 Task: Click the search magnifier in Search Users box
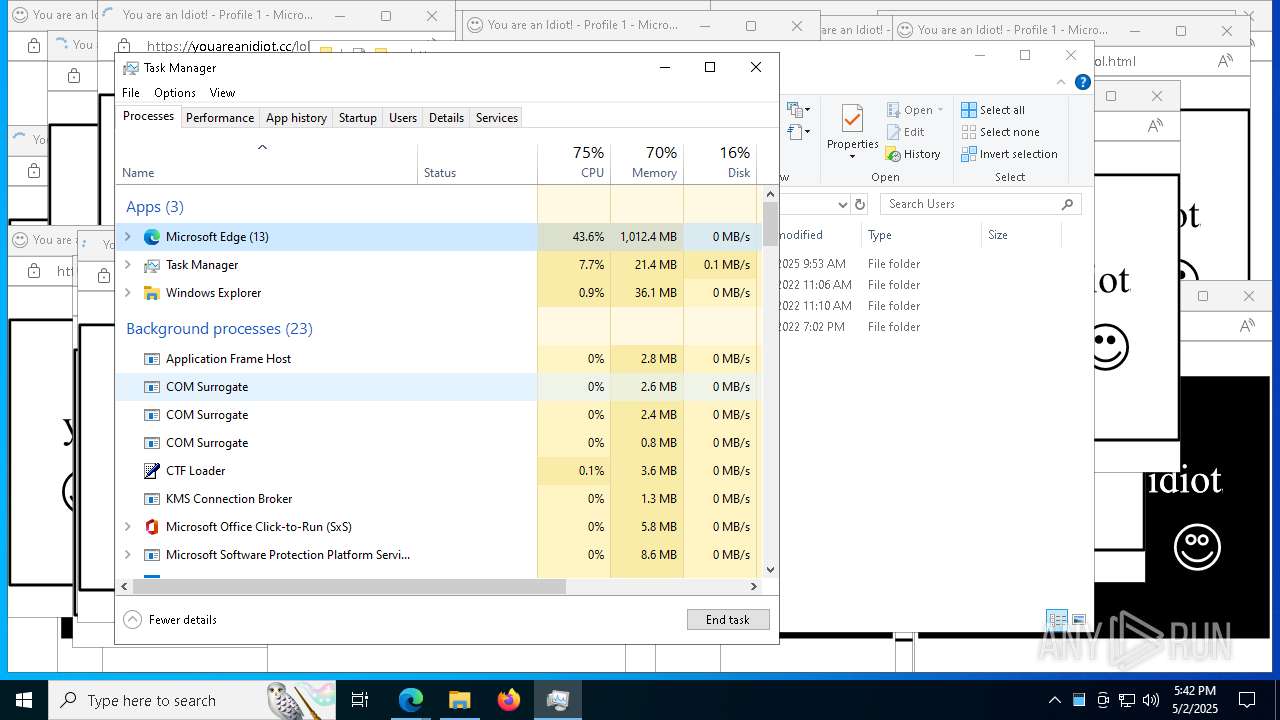tap(1067, 204)
